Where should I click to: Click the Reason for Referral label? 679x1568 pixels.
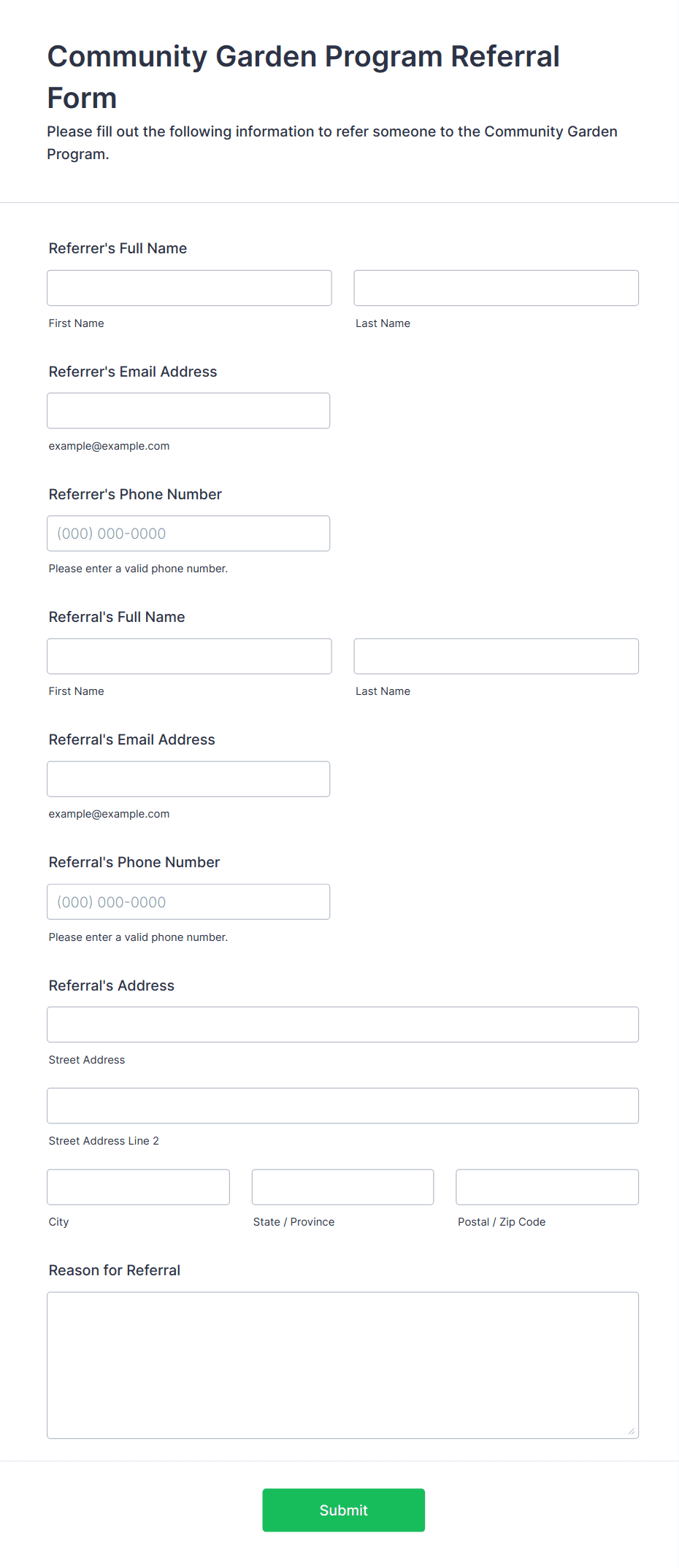[x=114, y=1270]
